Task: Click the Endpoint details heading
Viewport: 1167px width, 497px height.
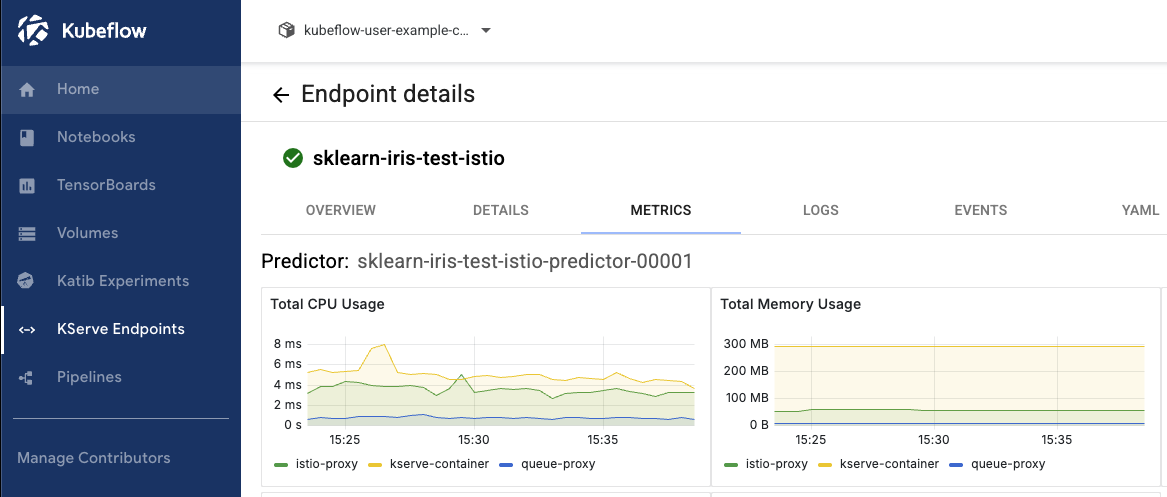Action: tap(388, 94)
